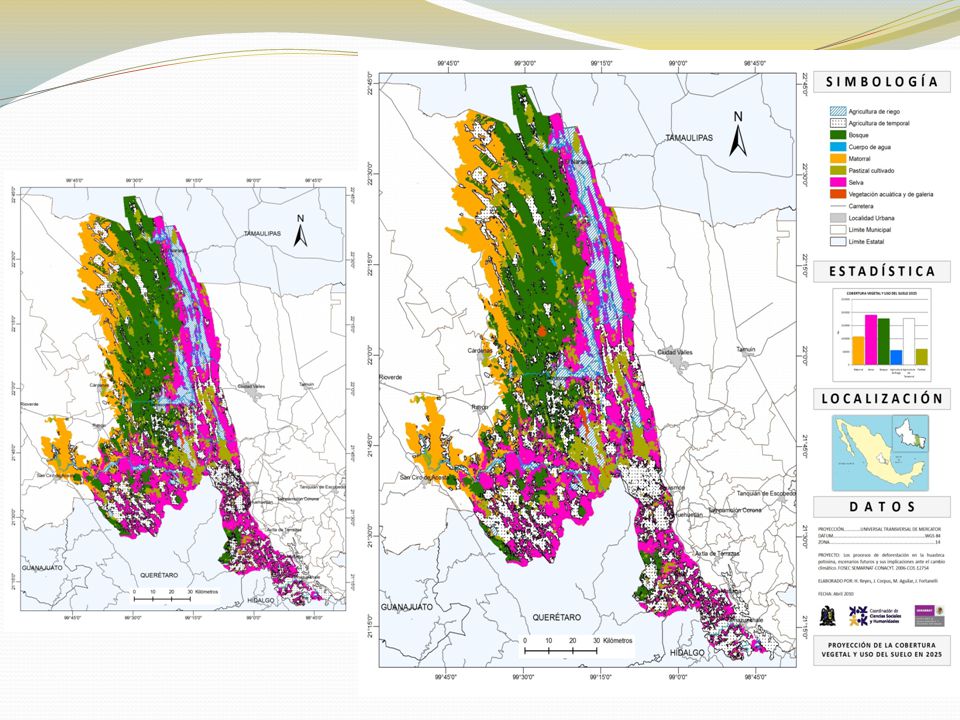The height and width of the screenshot is (720, 960).
Task: Click the ELABORADO POR credits line
Action: 877,580
